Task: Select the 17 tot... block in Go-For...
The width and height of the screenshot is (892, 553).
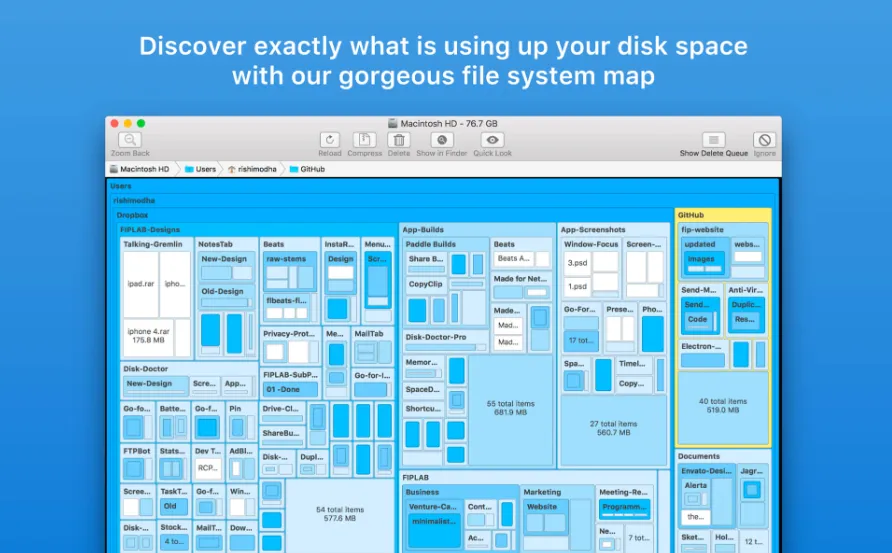Action: 581,340
